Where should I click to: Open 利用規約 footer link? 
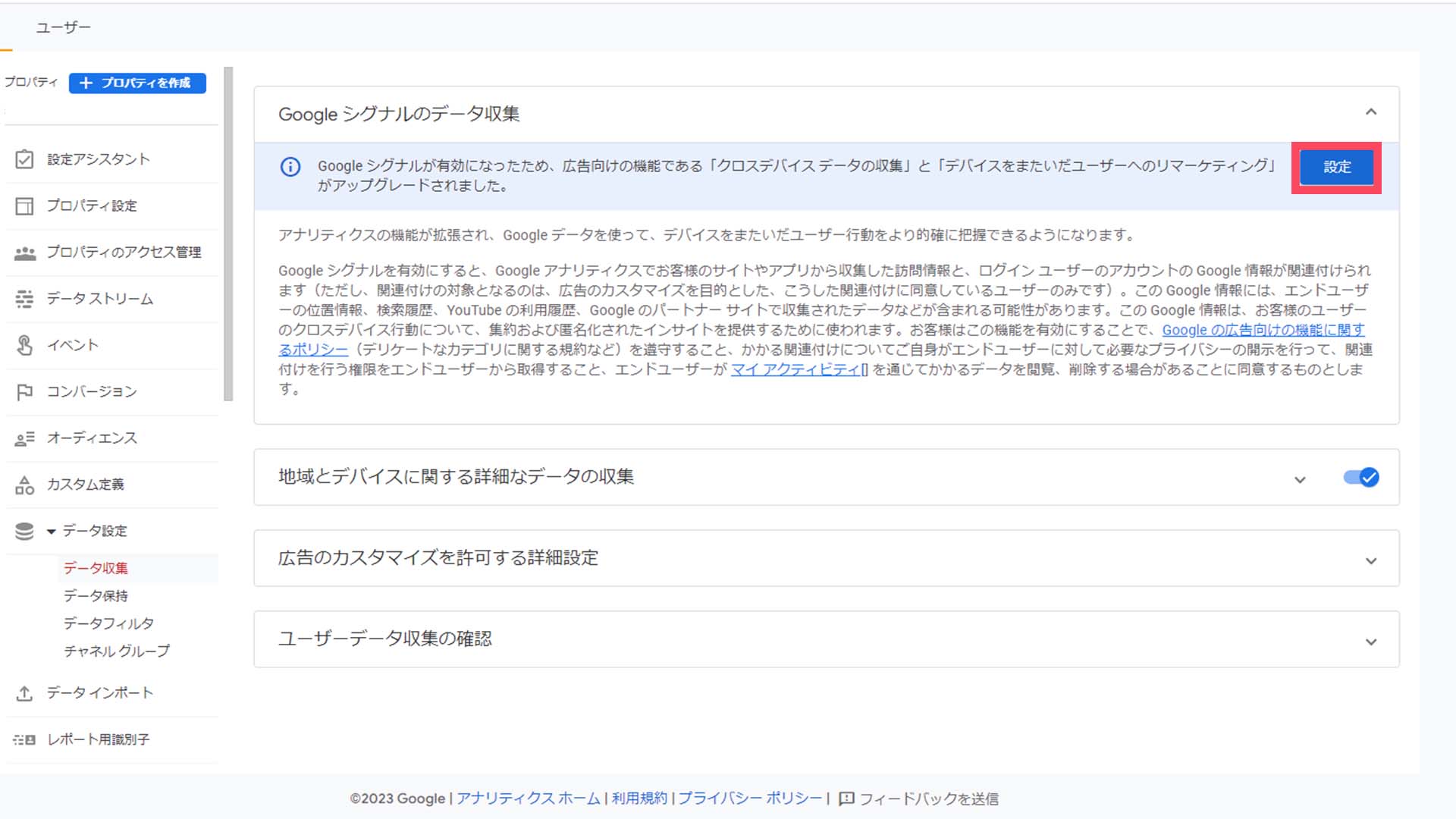639,799
